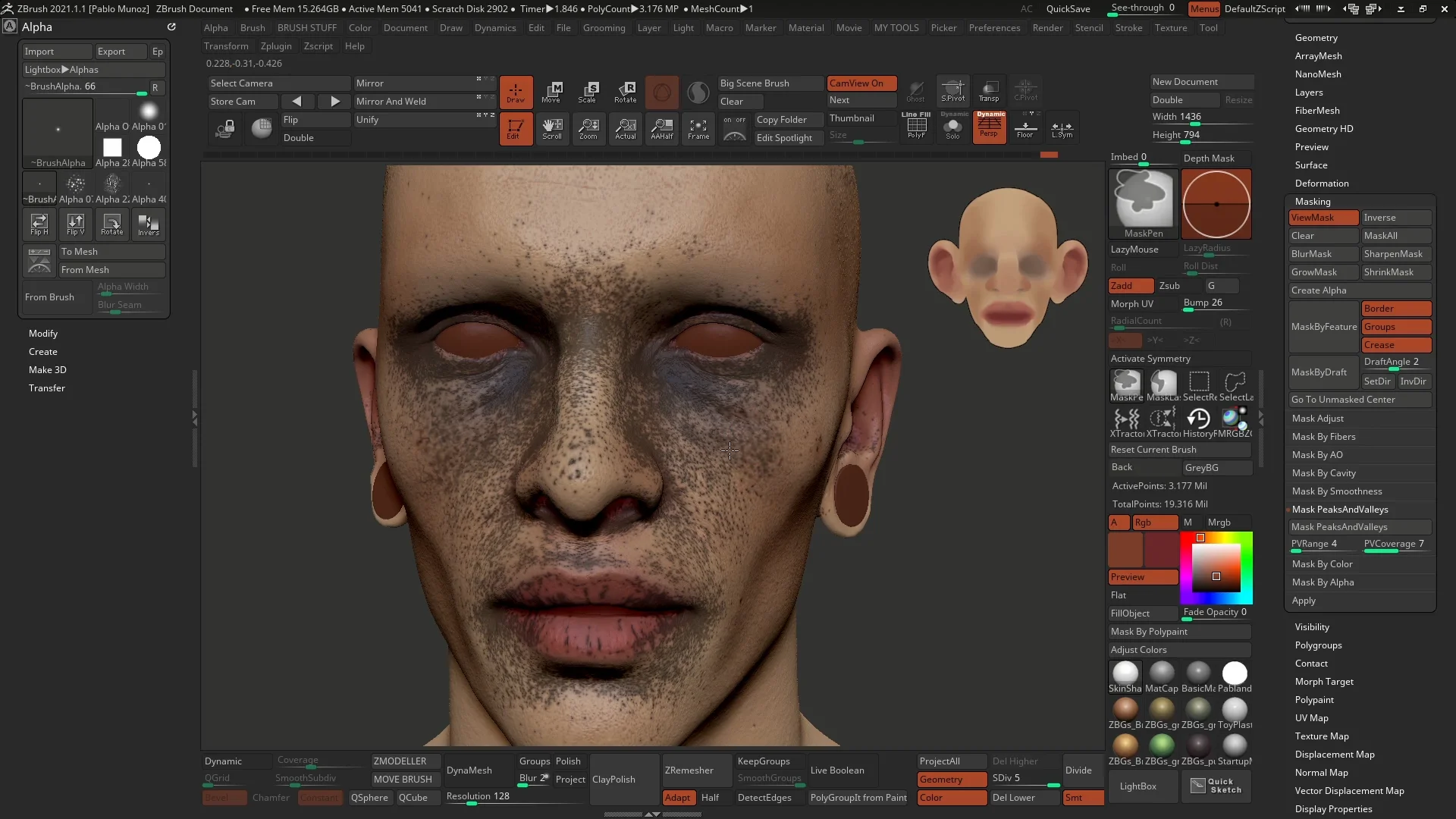1456x819 pixels.
Task: Expand the Geometry subpalette
Action: click(x=1317, y=37)
